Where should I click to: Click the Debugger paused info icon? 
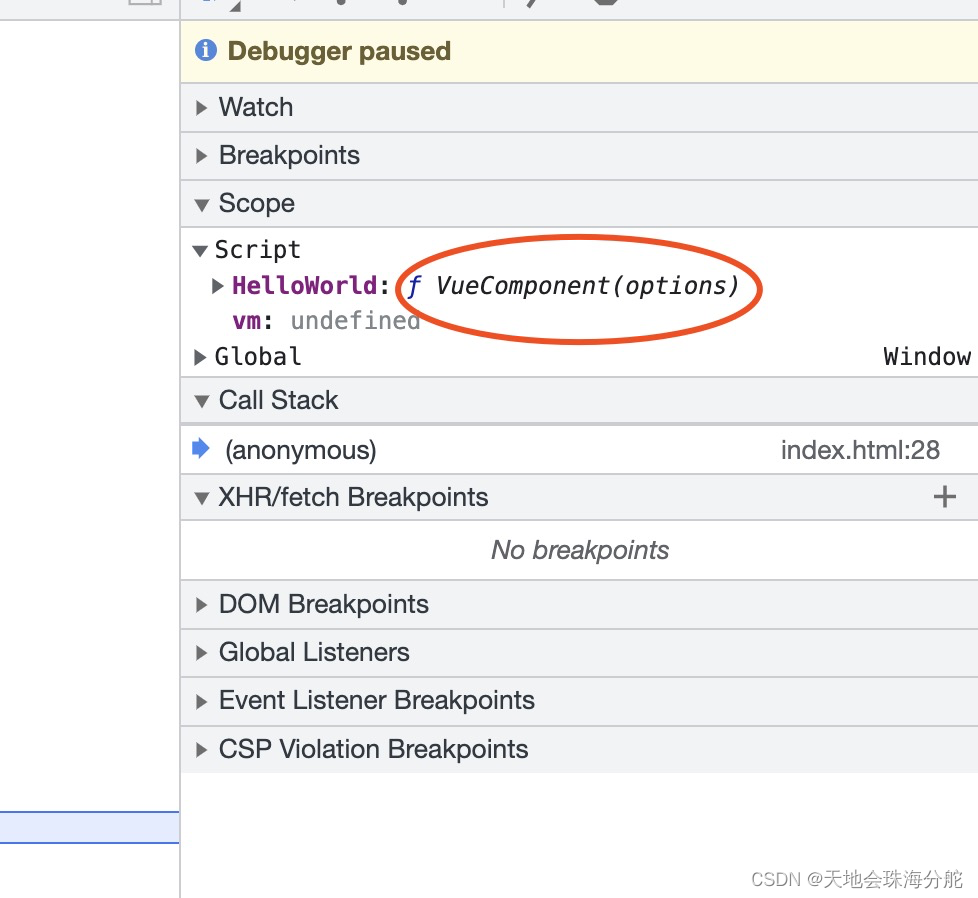point(206,50)
